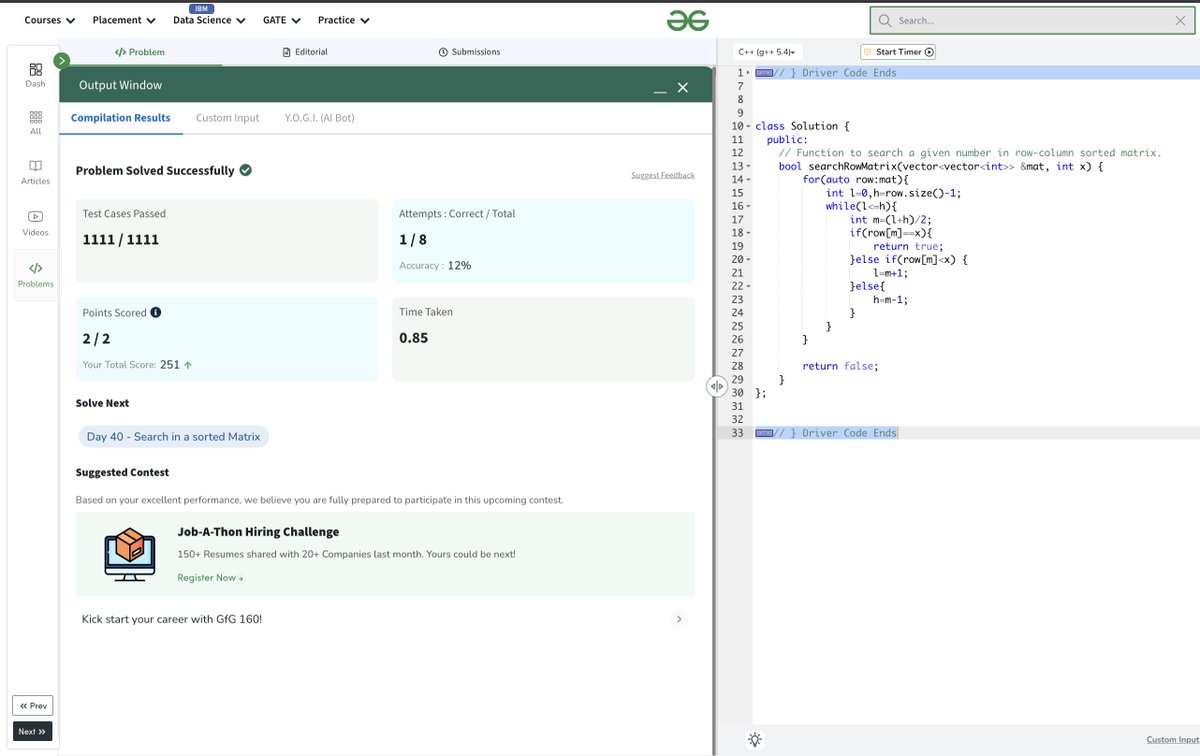Screen dimensions: 1200x756
Task: Collapse sidebar with green arrow button
Action: click(62, 61)
